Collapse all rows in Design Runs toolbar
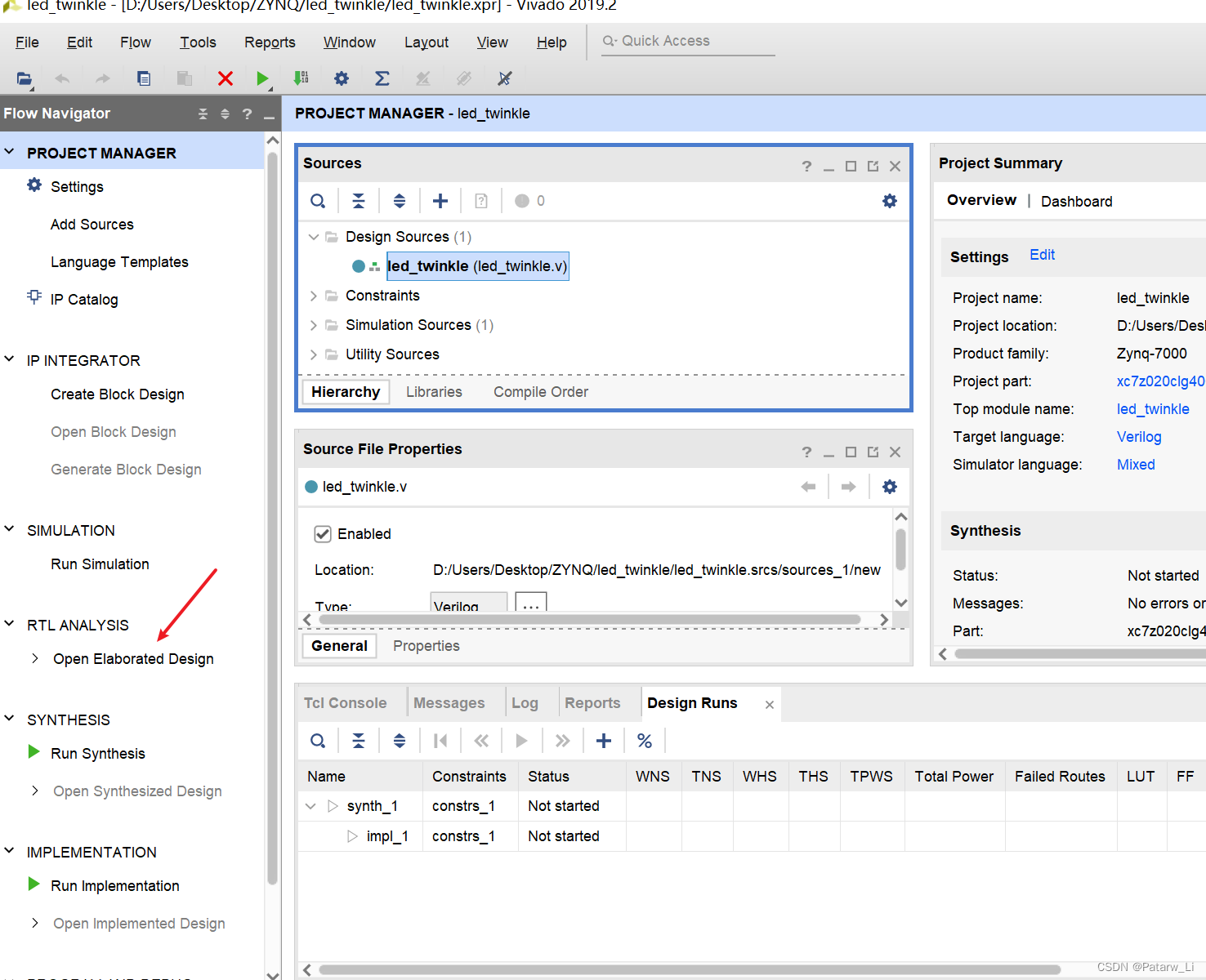1206x980 pixels. (359, 741)
